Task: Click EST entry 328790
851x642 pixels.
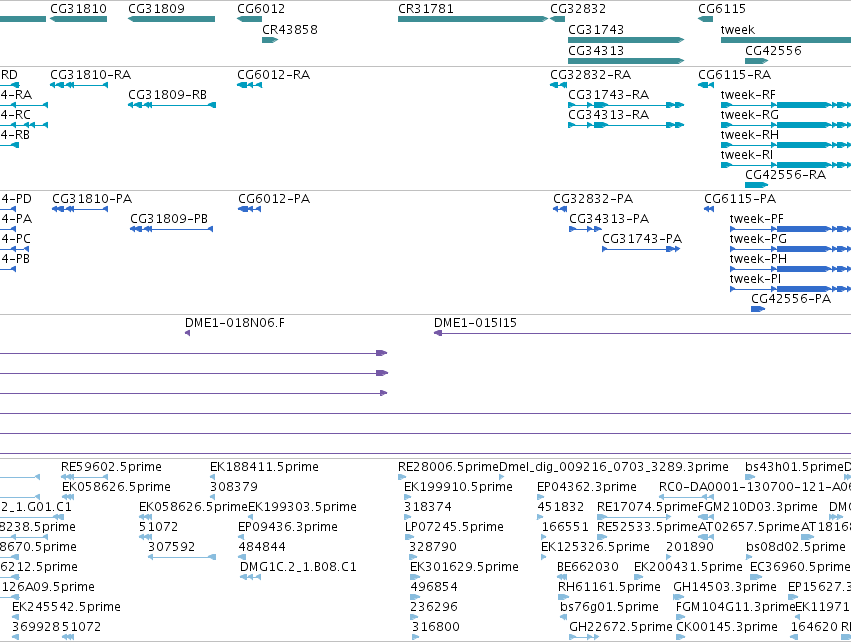Action: pyautogui.click(x=433, y=547)
